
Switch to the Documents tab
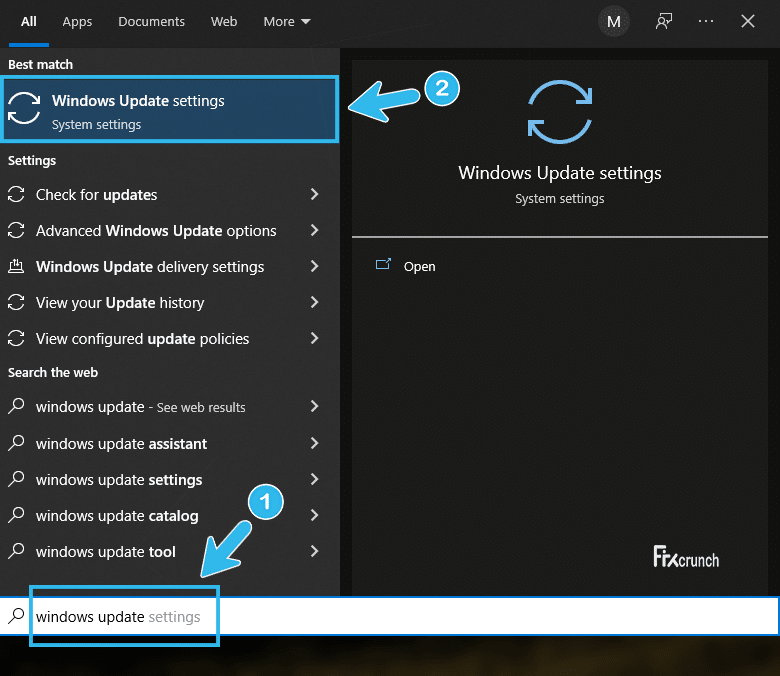click(151, 21)
